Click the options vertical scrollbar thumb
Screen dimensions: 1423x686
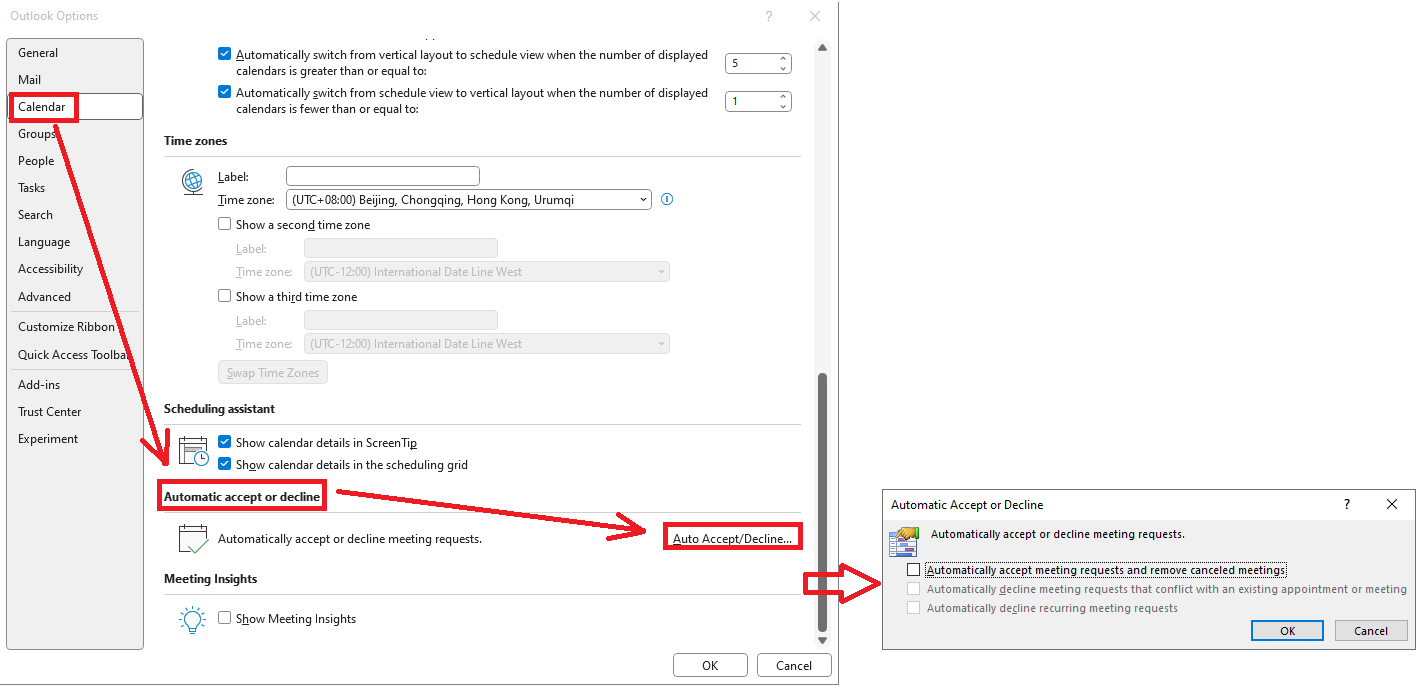point(822,500)
